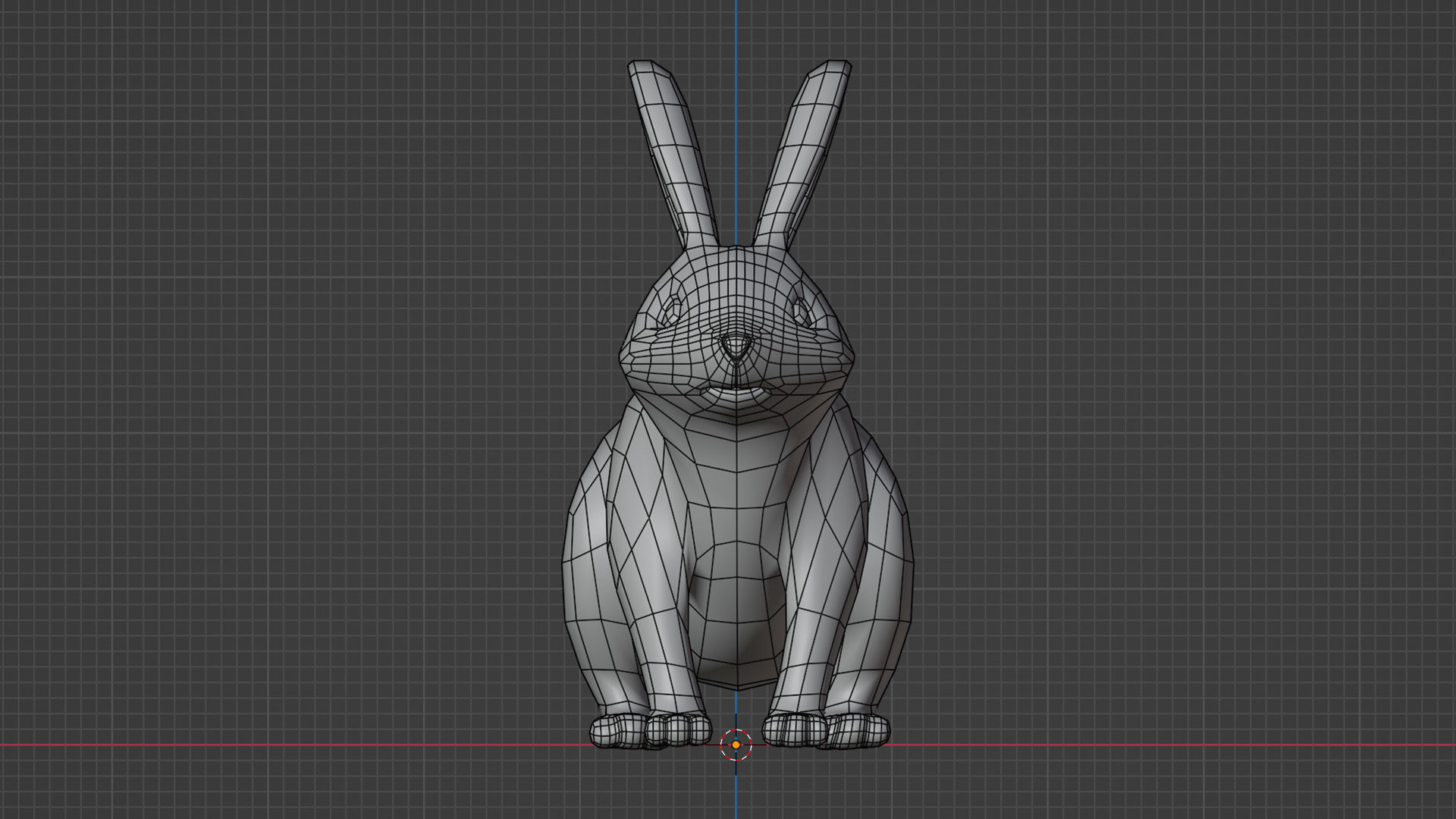This screenshot has height=819, width=1456.
Task: Click the rabbit's outermost left paw
Action: tap(619, 731)
